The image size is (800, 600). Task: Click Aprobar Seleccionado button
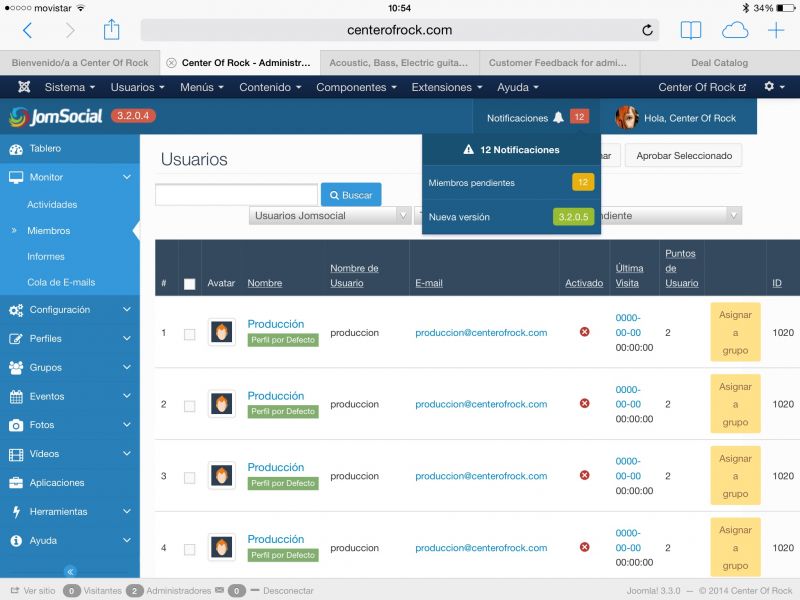(x=684, y=156)
